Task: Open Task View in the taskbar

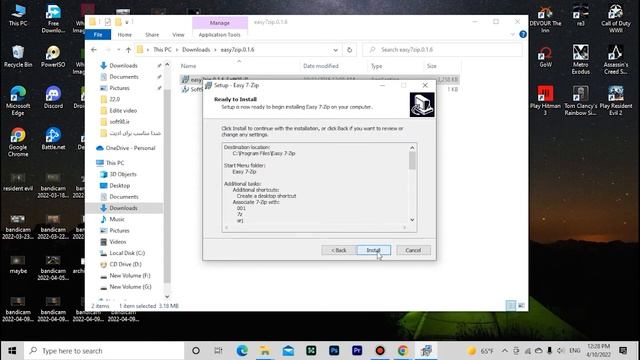Action: pyautogui.click(x=218, y=351)
